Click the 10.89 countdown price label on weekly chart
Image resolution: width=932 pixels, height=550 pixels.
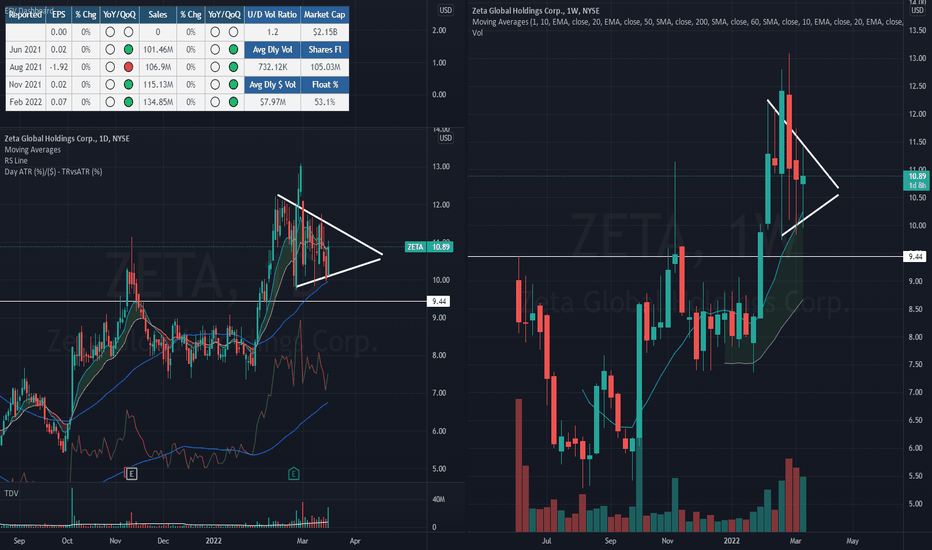pos(916,180)
